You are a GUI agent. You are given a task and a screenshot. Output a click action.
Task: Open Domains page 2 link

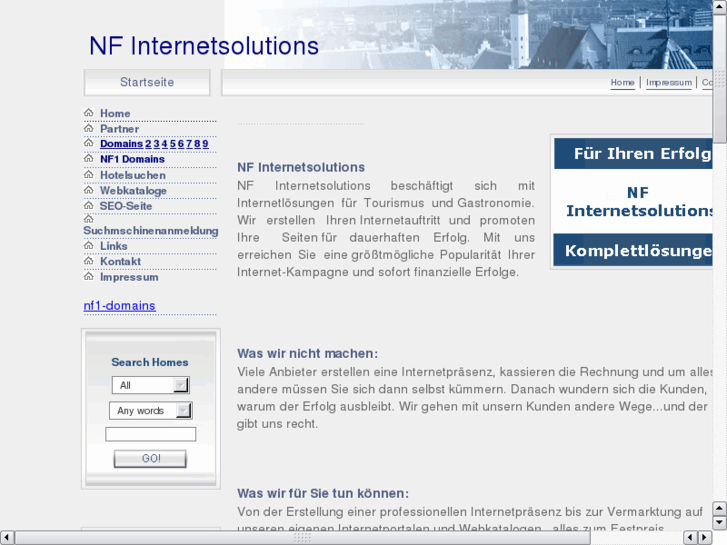pos(148,144)
